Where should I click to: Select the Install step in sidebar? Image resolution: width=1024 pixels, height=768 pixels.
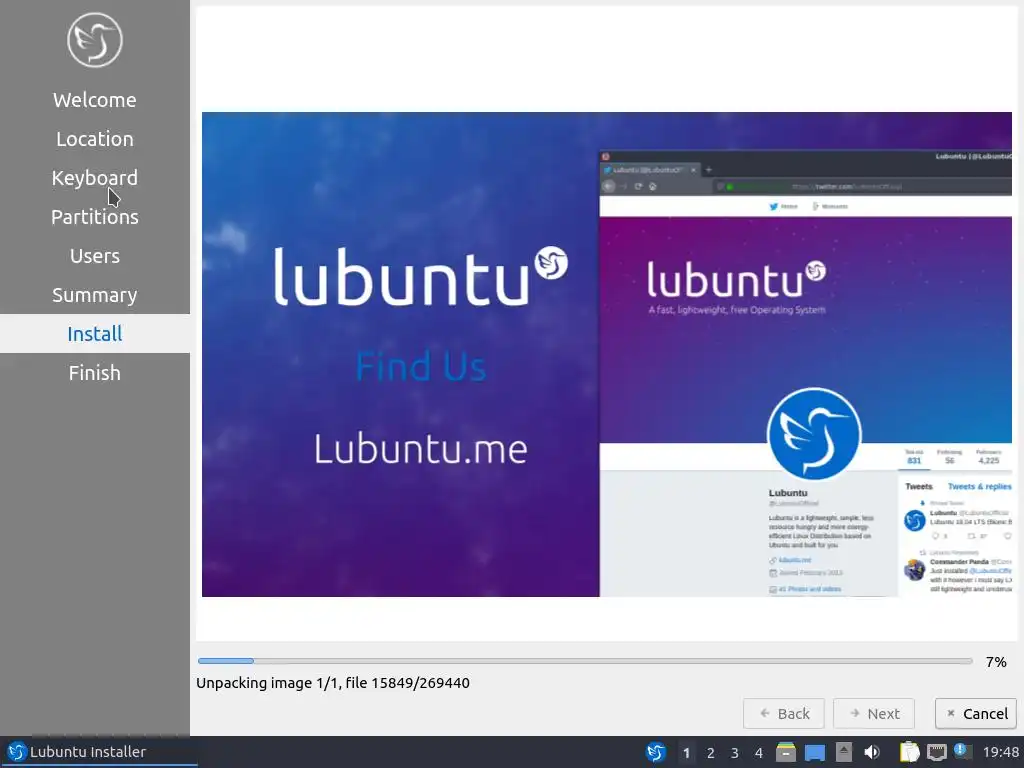tap(95, 334)
